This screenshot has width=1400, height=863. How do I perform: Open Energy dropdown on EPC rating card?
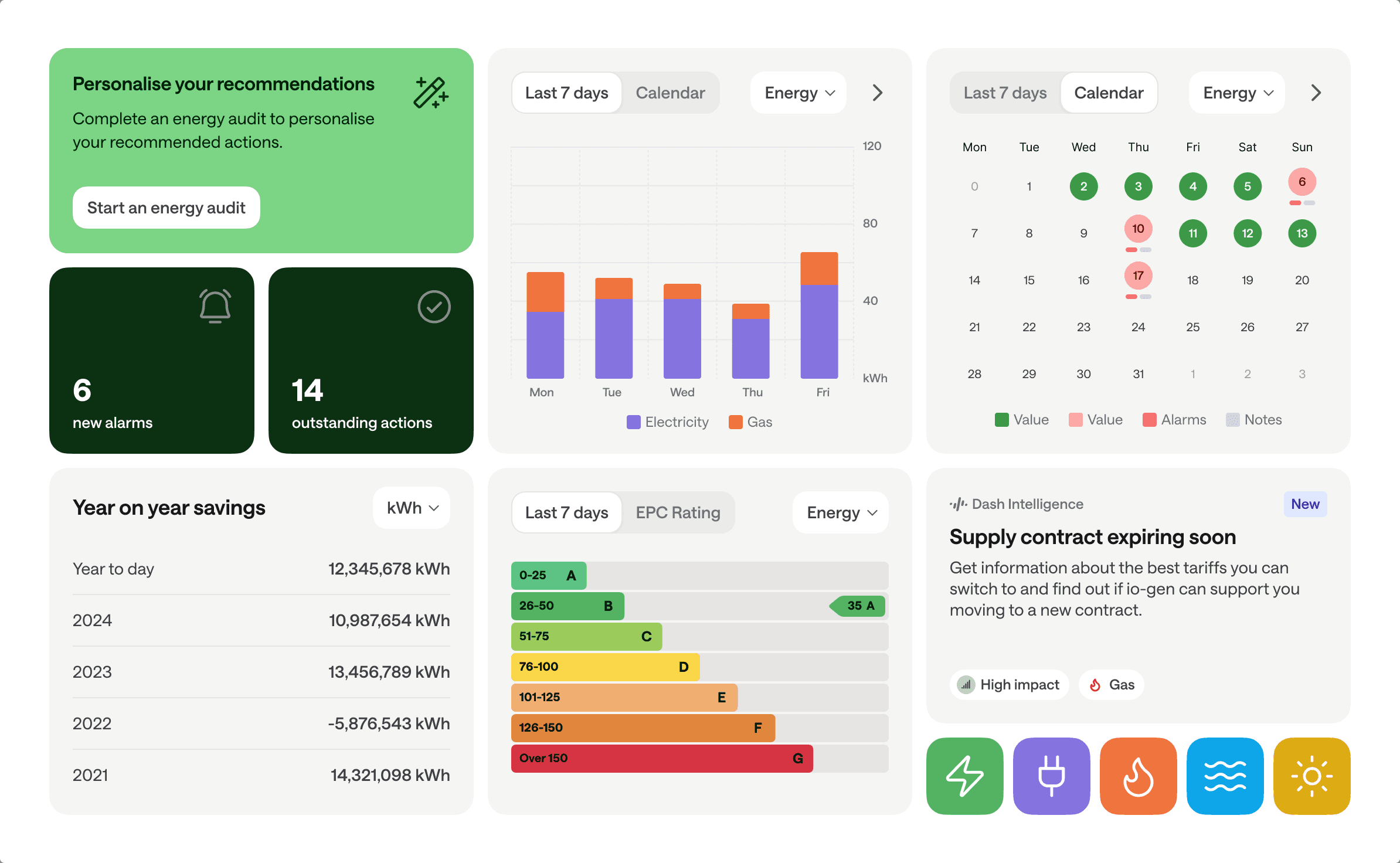(841, 512)
